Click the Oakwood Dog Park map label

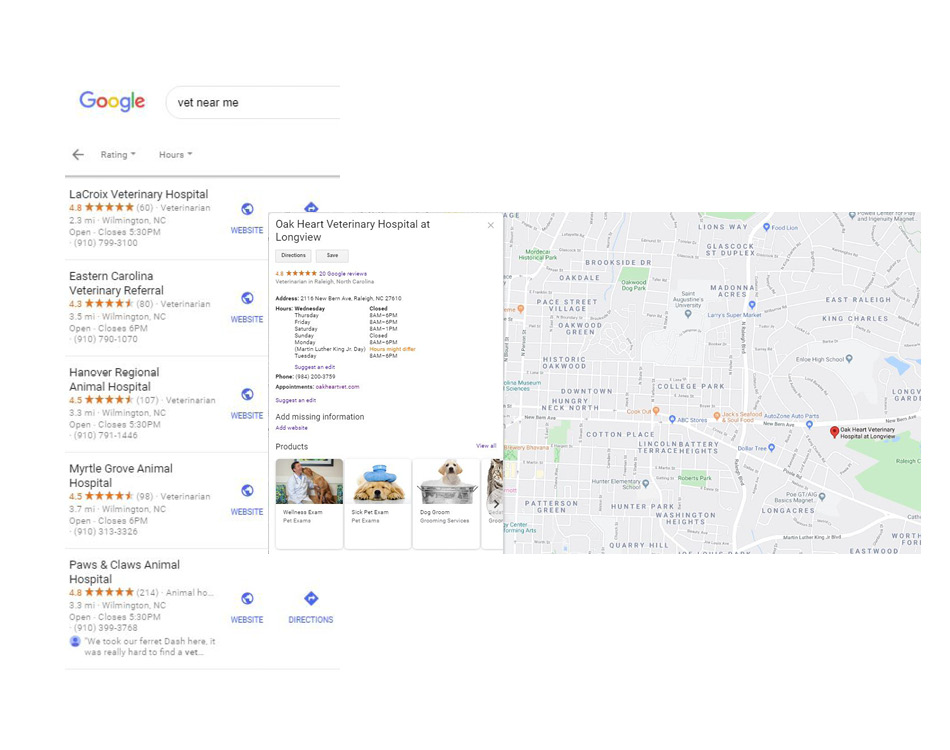click(634, 285)
